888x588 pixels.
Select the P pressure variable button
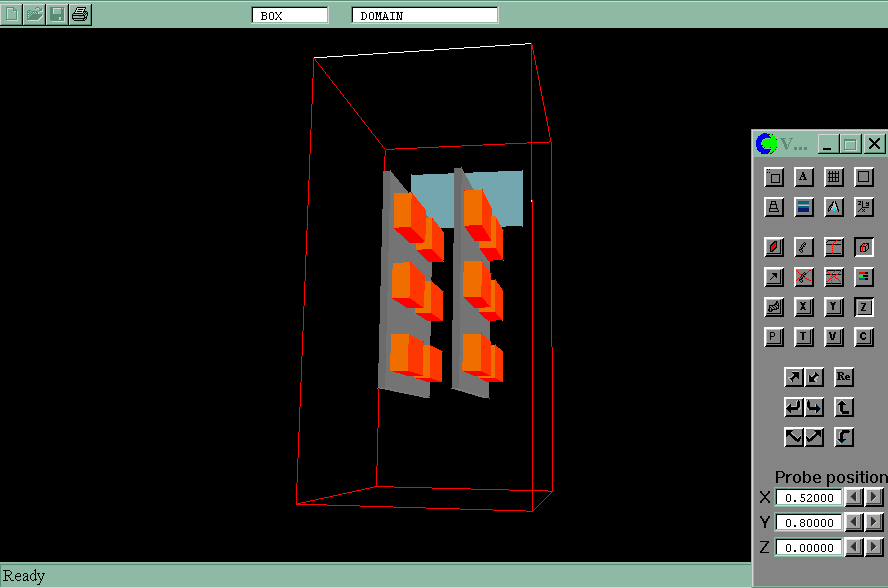tap(774, 337)
